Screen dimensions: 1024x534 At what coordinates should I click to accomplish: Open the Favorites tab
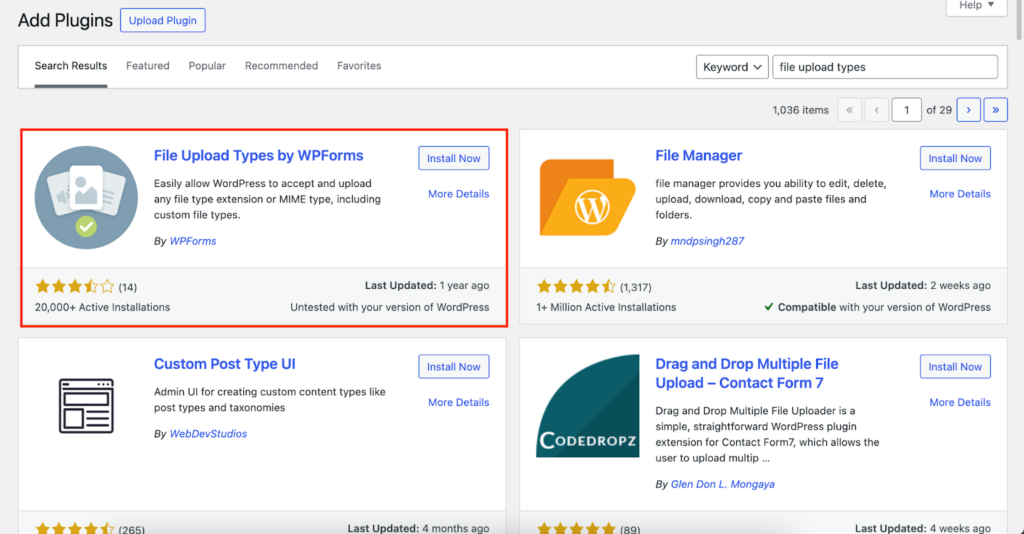(359, 66)
